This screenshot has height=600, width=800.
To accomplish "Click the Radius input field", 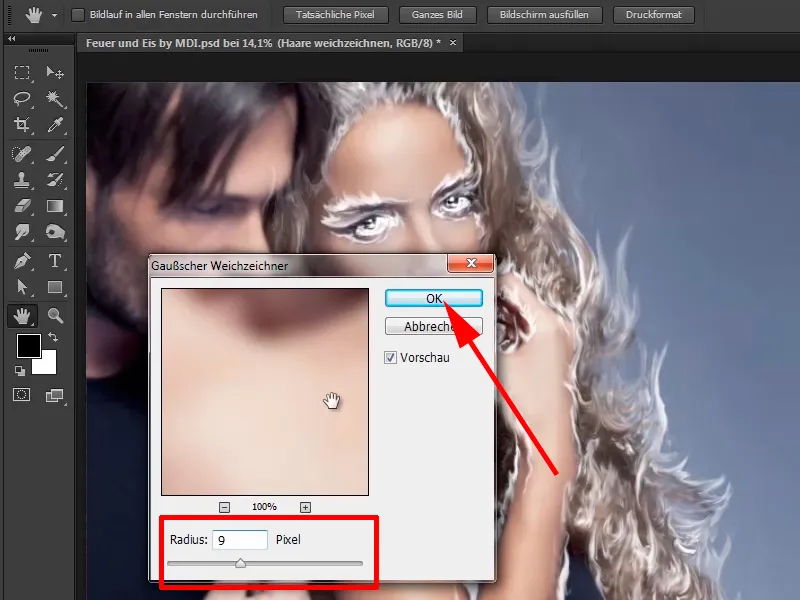I will (240, 540).
